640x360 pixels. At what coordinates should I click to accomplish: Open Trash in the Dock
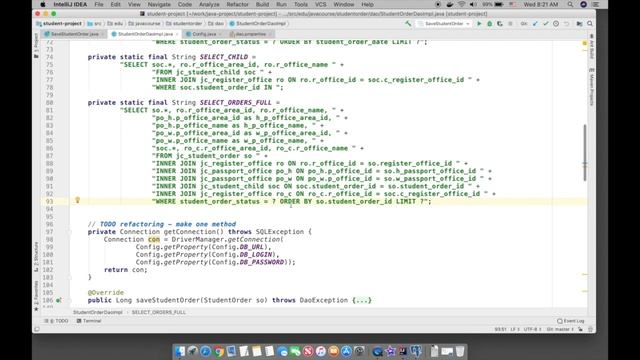pyautogui.click(x=460, y=351)
